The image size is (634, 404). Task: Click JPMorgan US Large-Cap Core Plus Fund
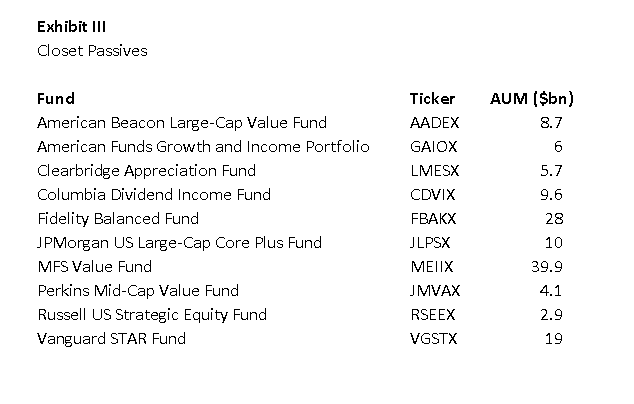pyautogui.click(x=179, y=243)
